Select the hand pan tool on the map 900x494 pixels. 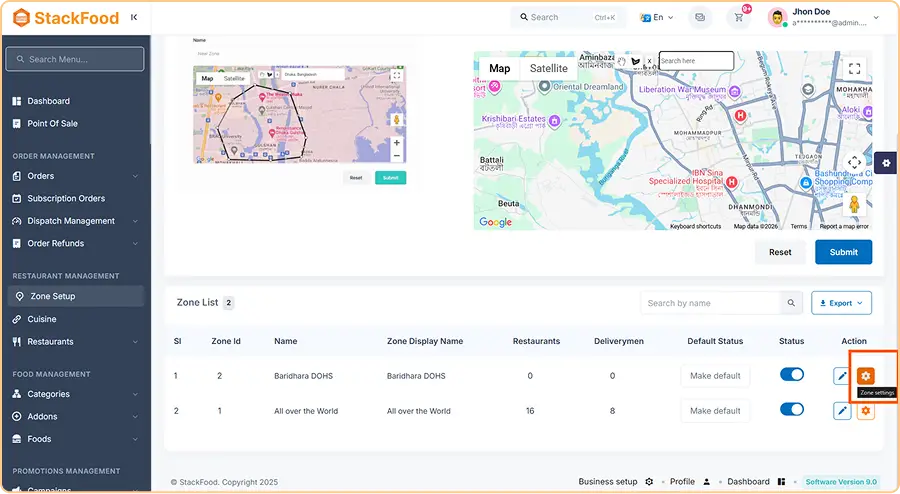click(622, 61)
